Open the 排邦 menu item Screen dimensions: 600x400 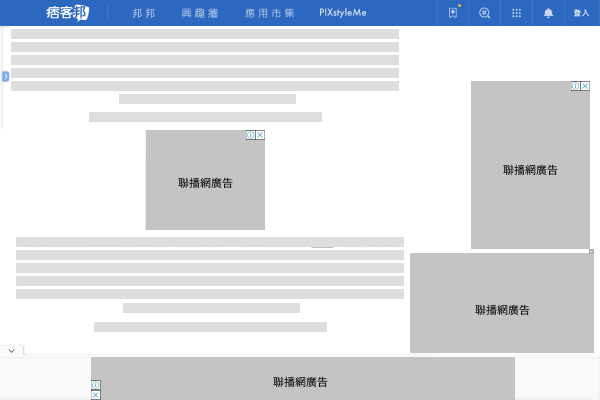(x=144, y=13)
